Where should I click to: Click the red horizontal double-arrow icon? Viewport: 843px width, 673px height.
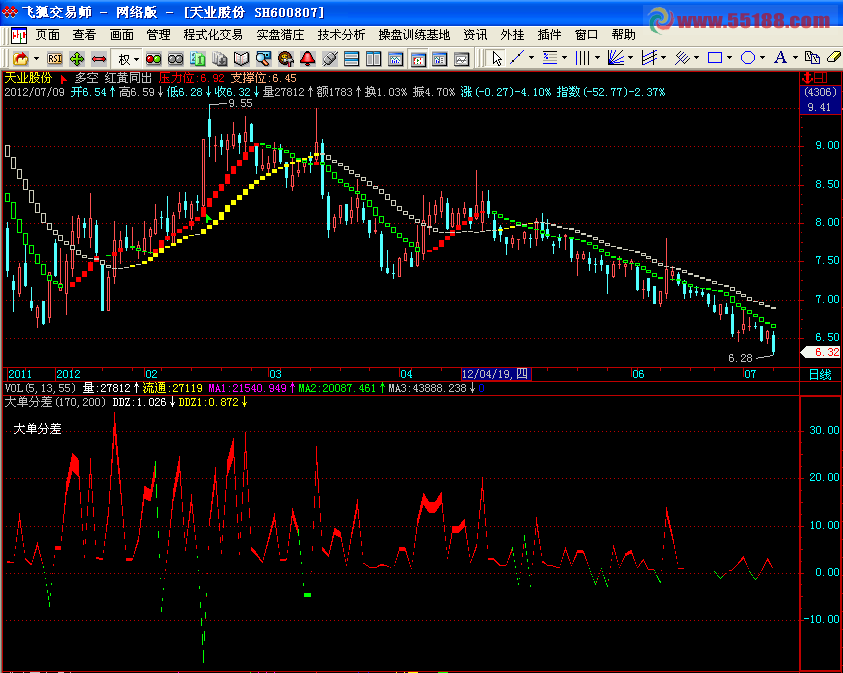(x=99, y=58)
